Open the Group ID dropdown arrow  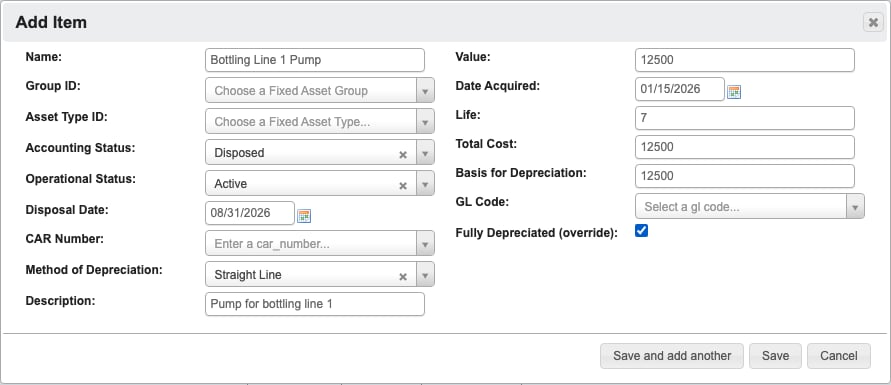coord(425,90)
